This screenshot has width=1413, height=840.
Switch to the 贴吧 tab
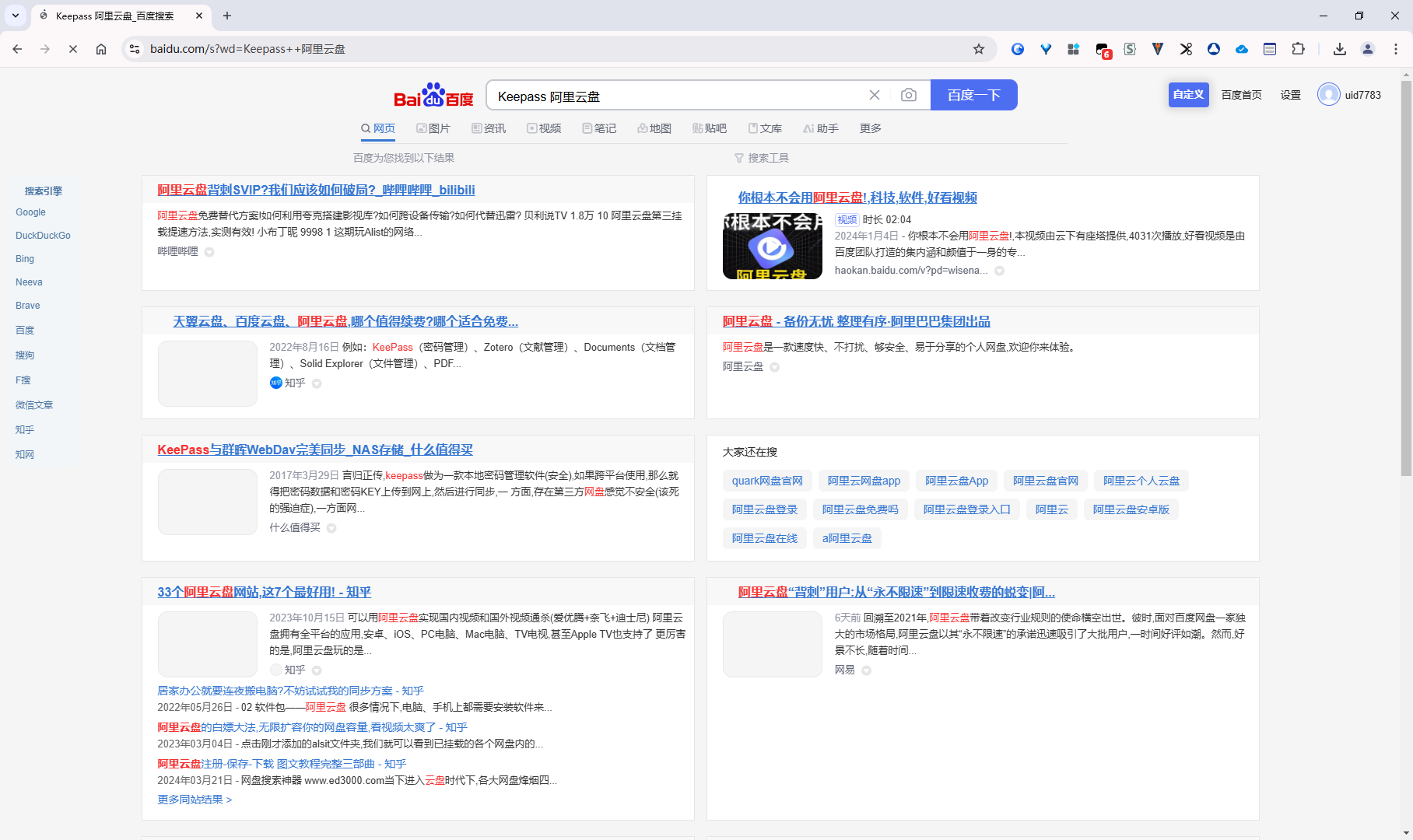[710, 128]
